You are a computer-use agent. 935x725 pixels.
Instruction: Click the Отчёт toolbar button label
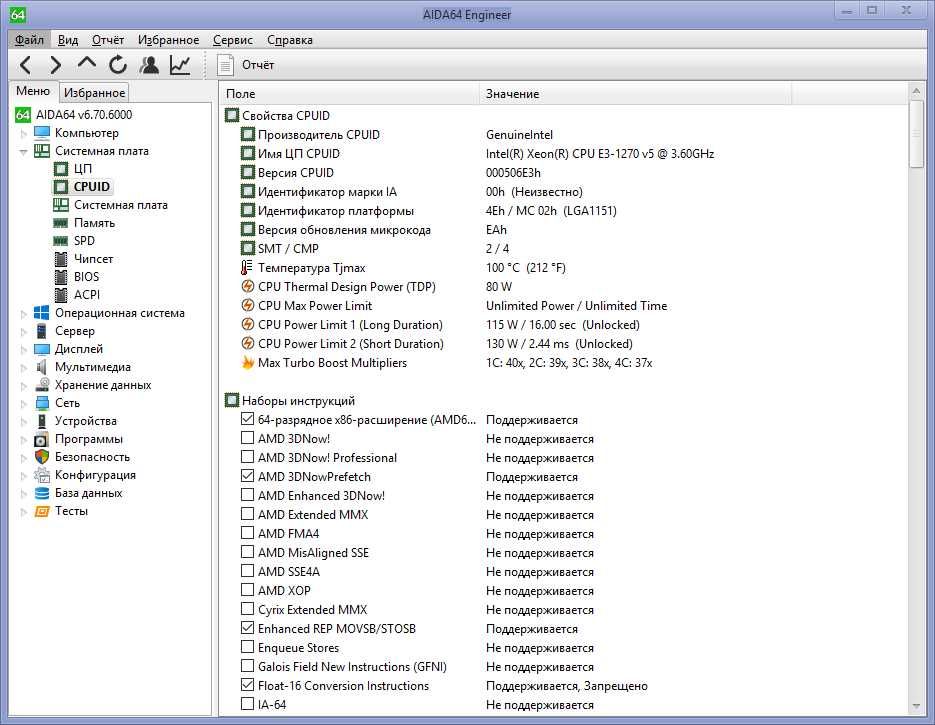click(258, 65)
